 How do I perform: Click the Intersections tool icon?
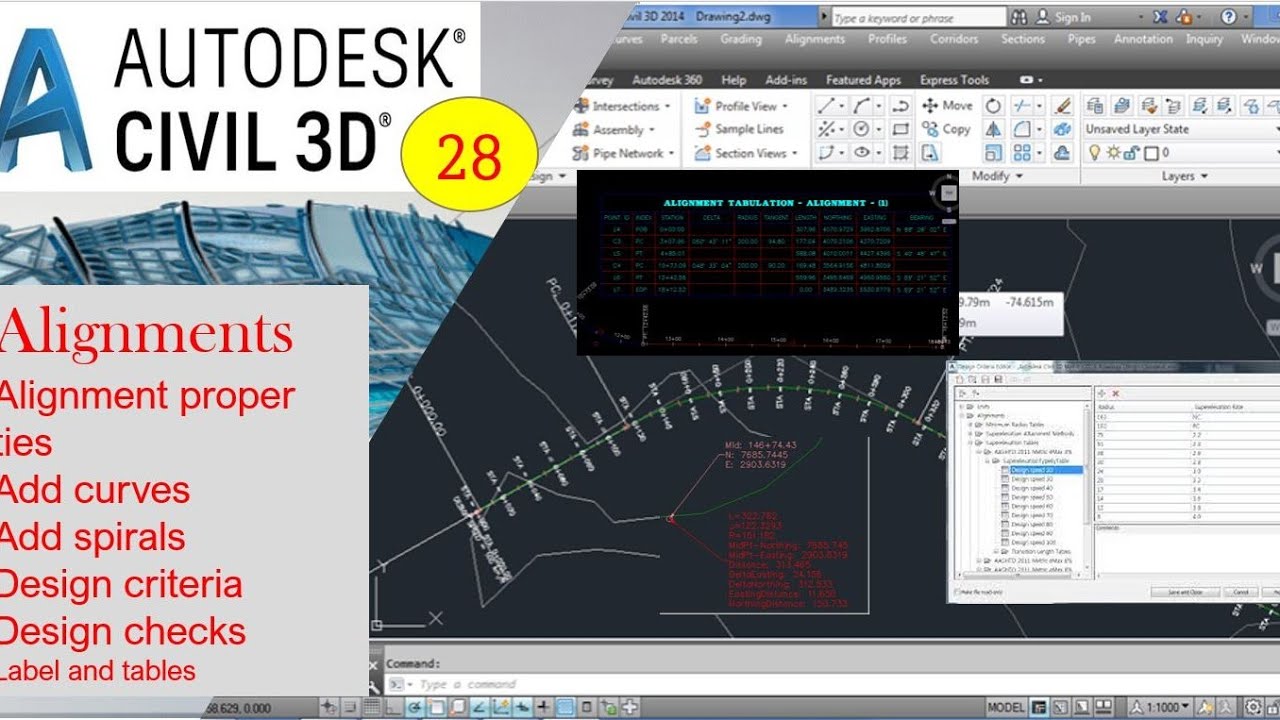point(581,106)
